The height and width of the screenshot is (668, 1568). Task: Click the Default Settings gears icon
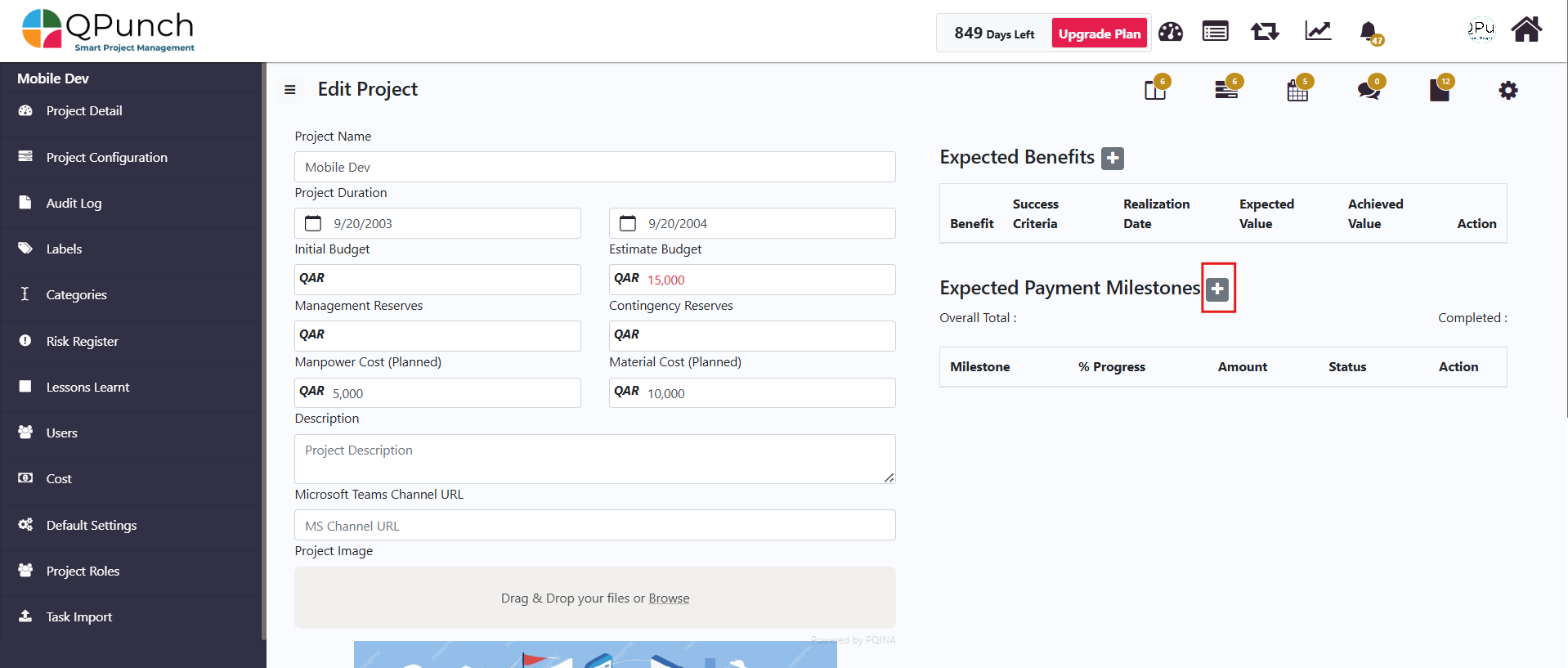(25, 524)
